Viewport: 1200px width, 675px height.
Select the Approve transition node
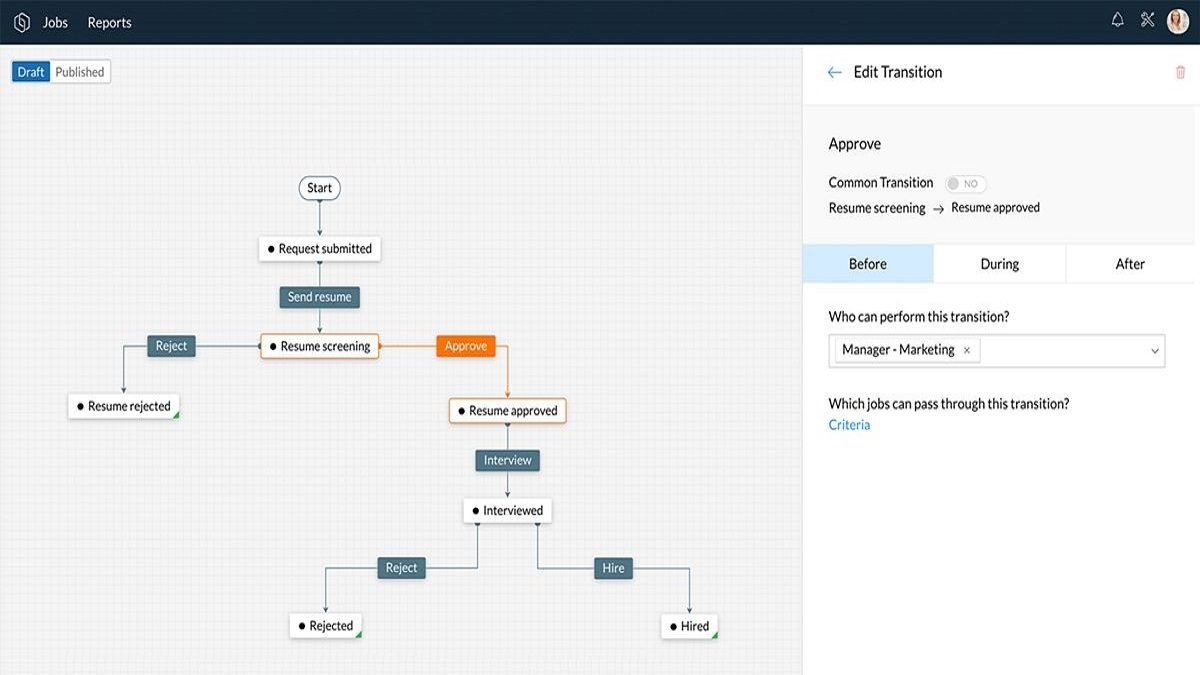(x=465, y=345)
